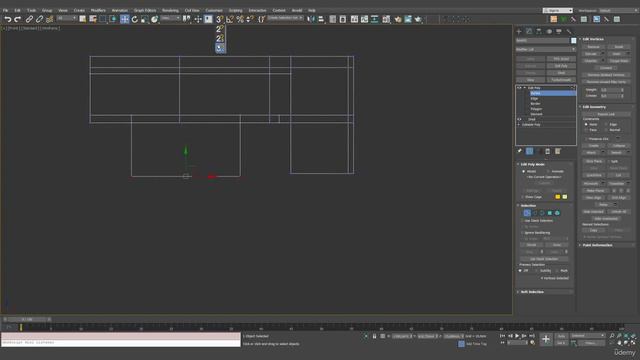Activate the Select Object tool
The width and height of the screenshot is (640, 360).
coord(82,19)
